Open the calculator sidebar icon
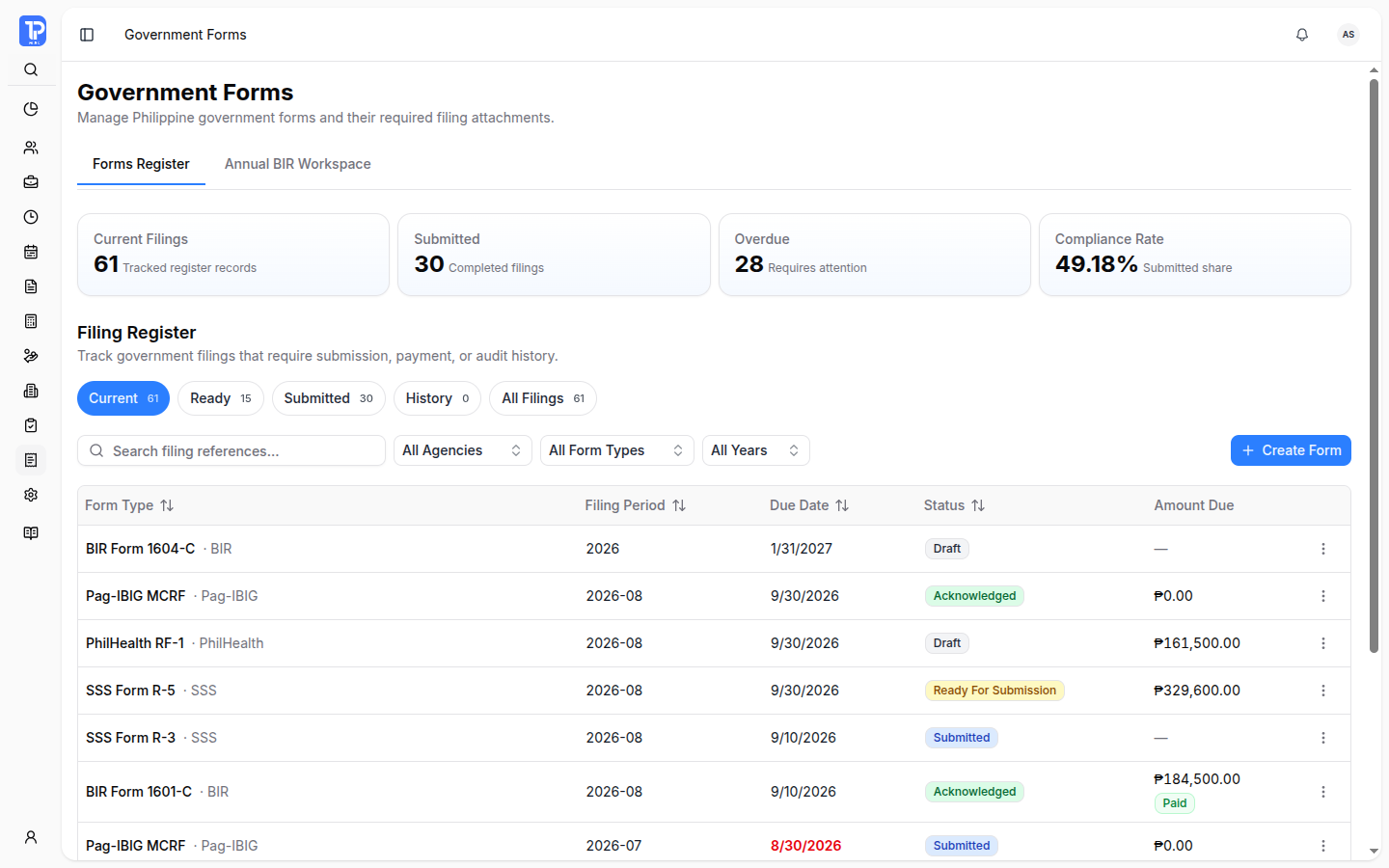 31,321
